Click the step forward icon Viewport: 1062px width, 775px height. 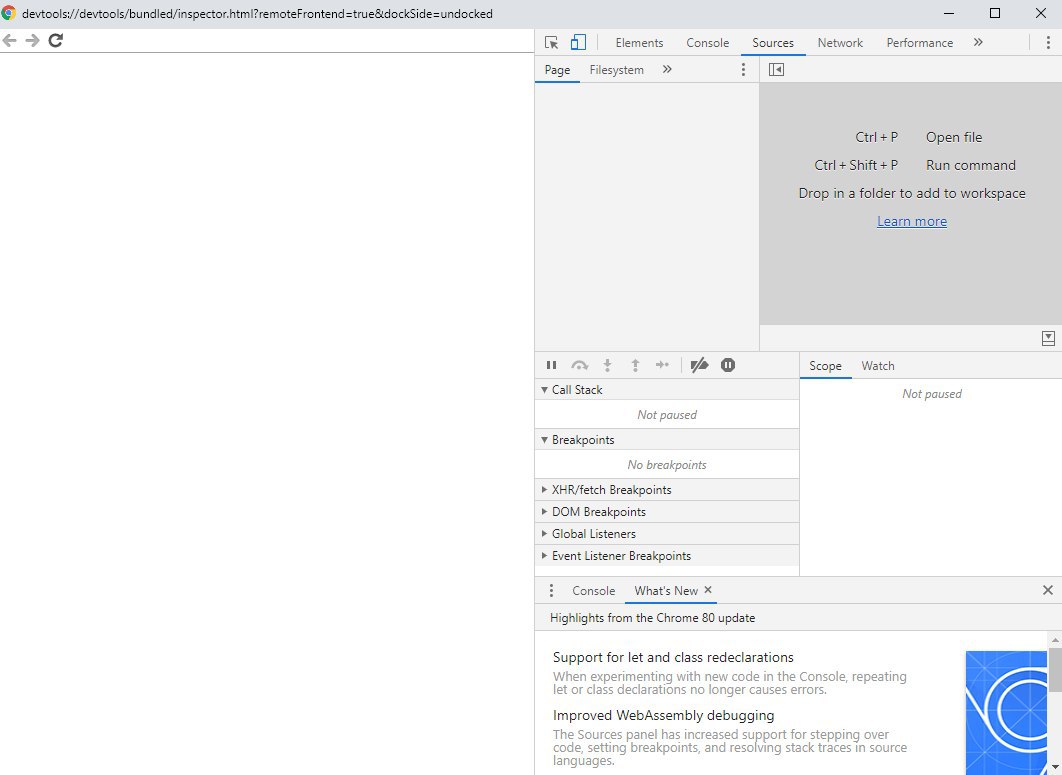pos(662,365)
